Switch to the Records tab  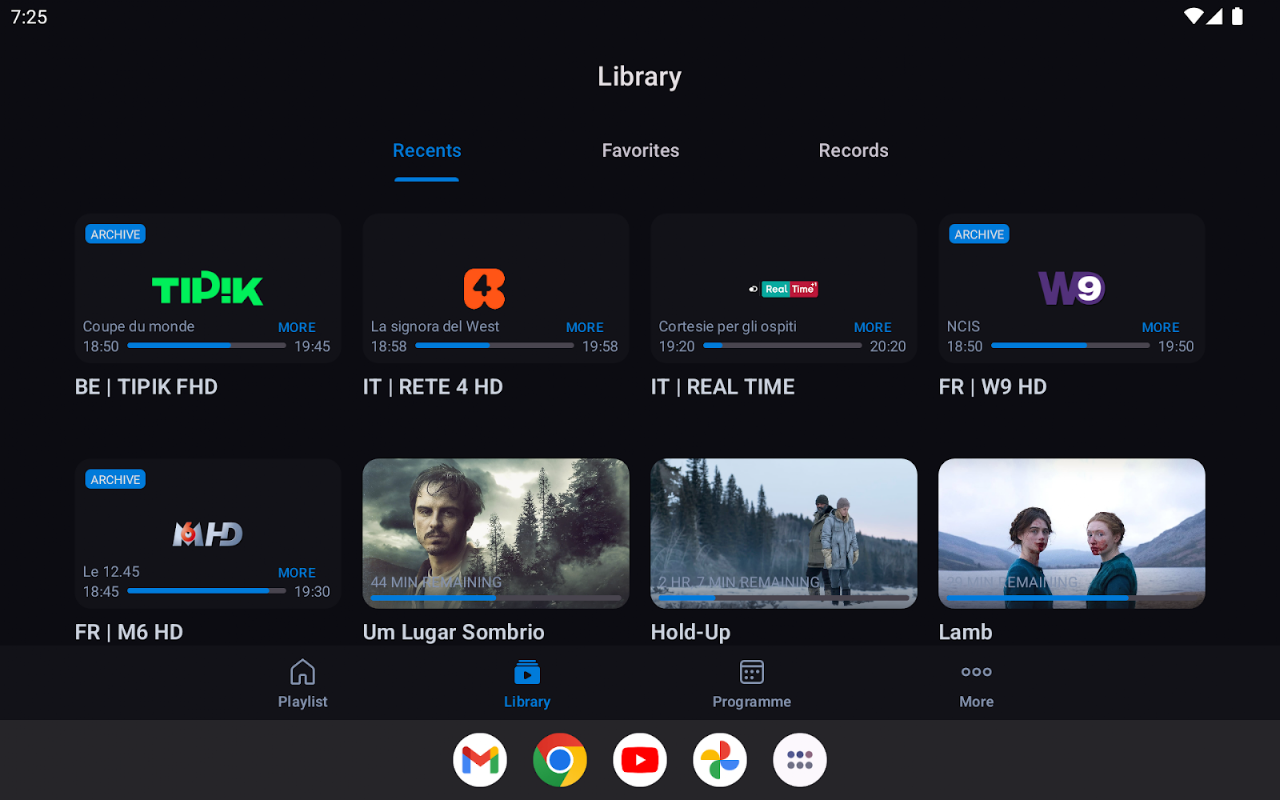click(x=853, y=151)
